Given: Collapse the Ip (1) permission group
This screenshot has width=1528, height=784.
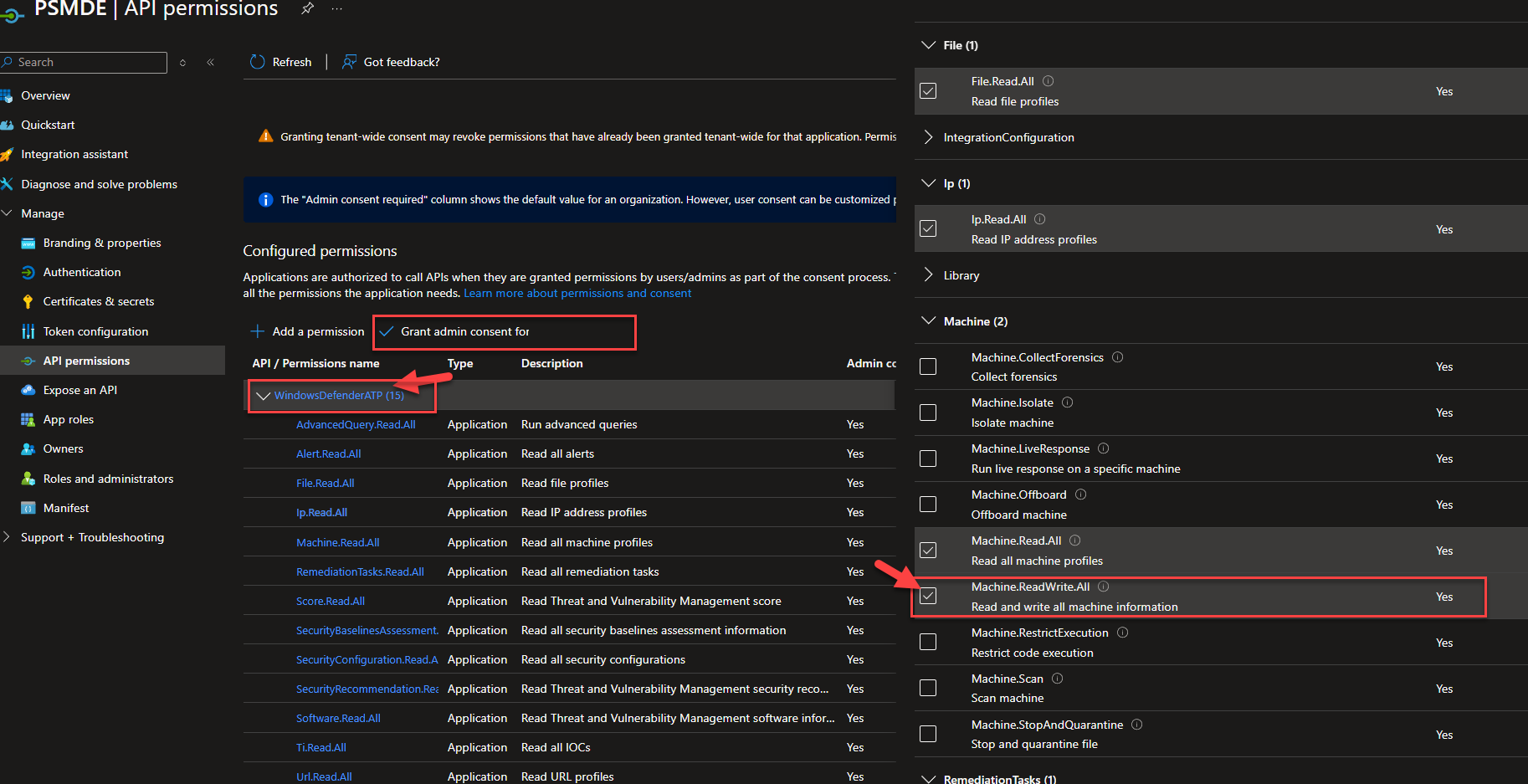Looking at the screenshot, I should 928,183.
